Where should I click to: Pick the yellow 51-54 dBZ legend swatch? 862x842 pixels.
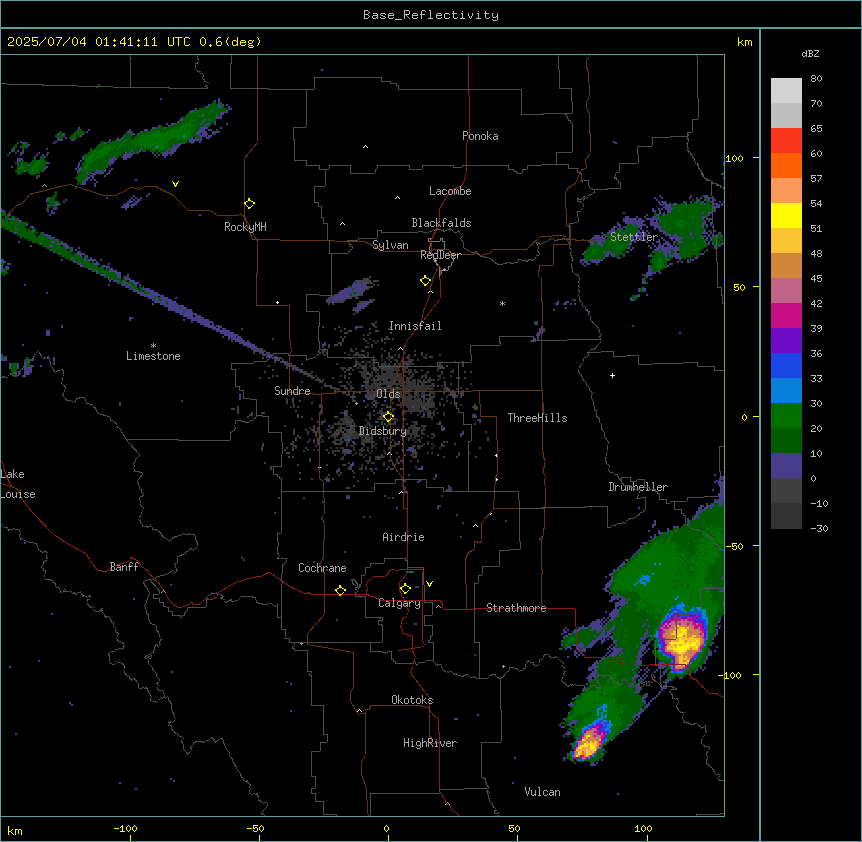[786, 215]
